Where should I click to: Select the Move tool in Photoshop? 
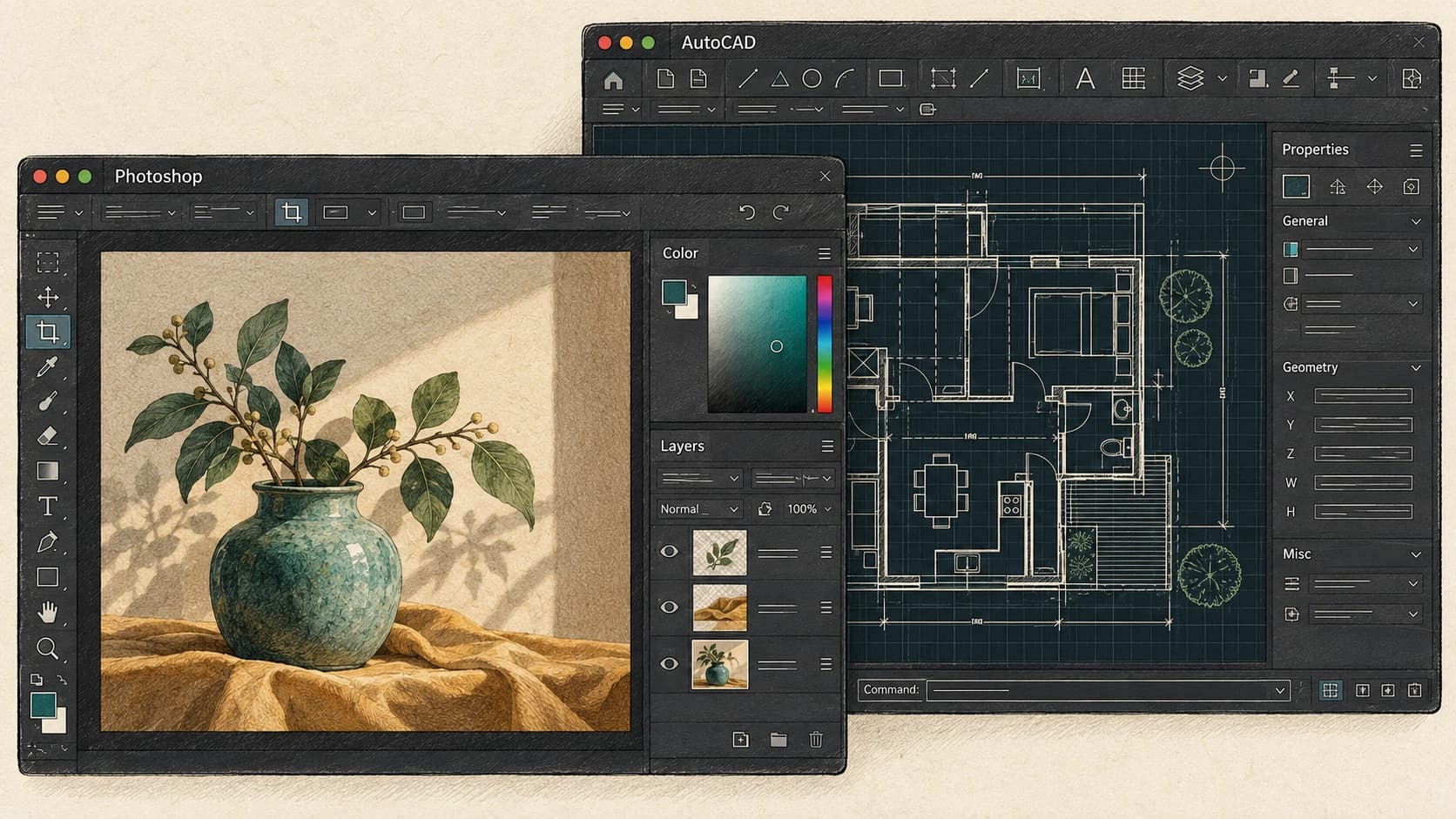coord(48,297)
